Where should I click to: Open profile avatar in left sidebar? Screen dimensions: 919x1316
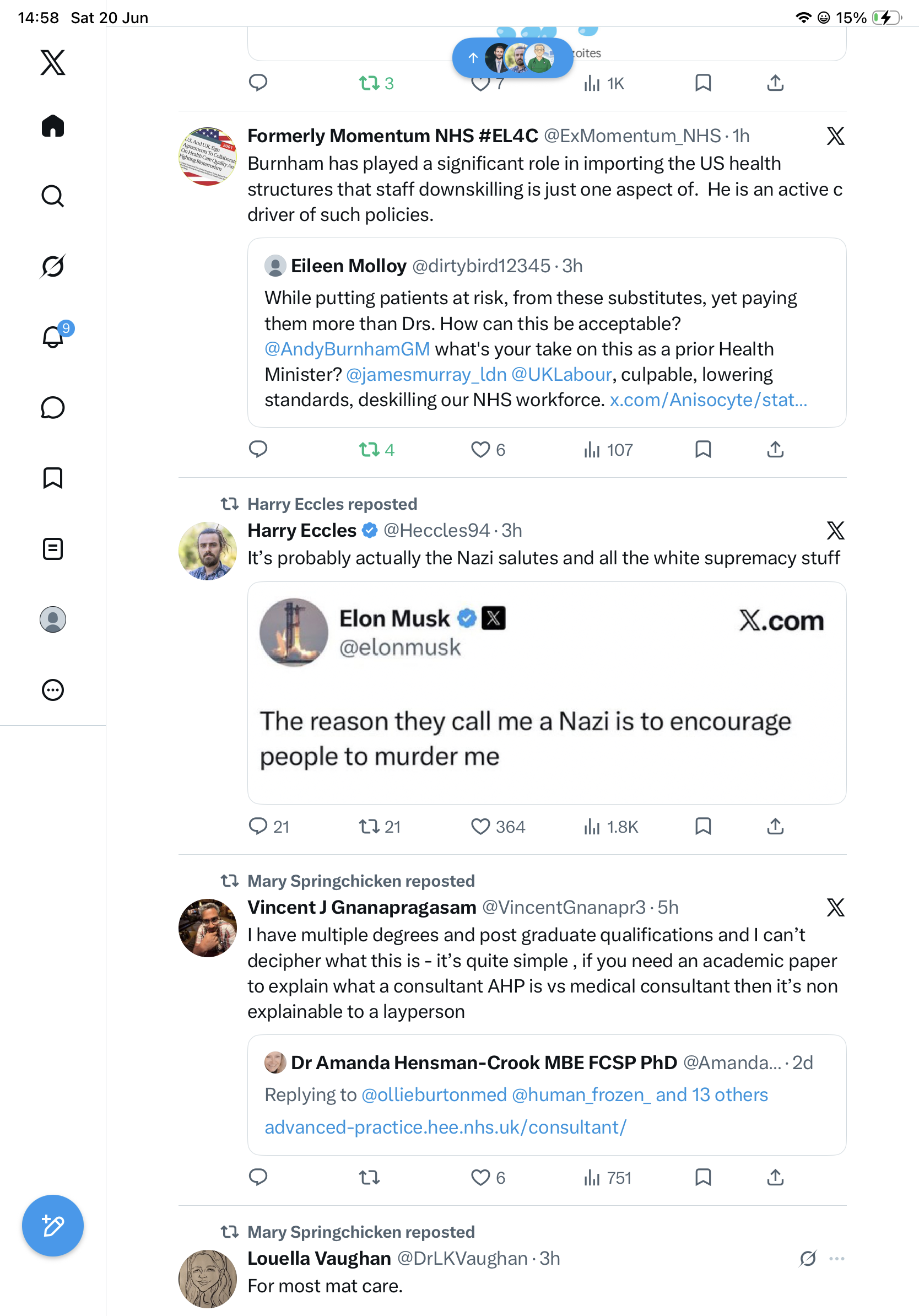(53, 619)
